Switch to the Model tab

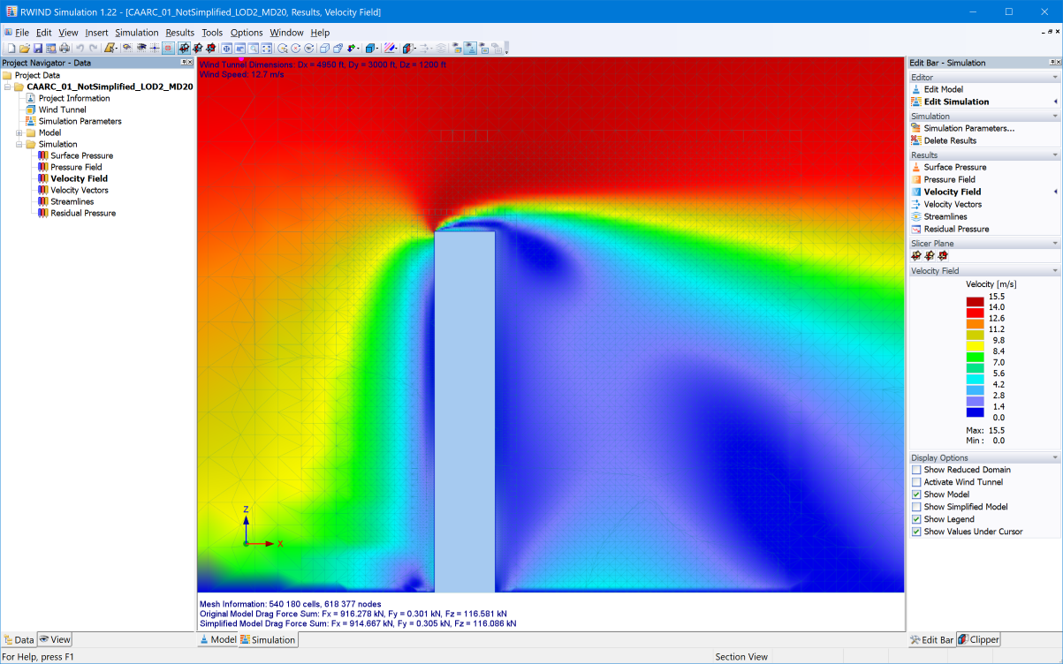click(x=218, y=639)
